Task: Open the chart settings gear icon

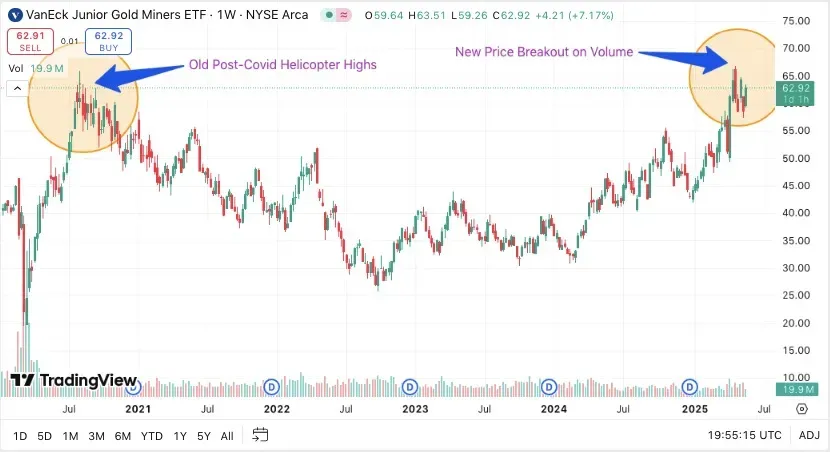Action: [x=802, y=409]
